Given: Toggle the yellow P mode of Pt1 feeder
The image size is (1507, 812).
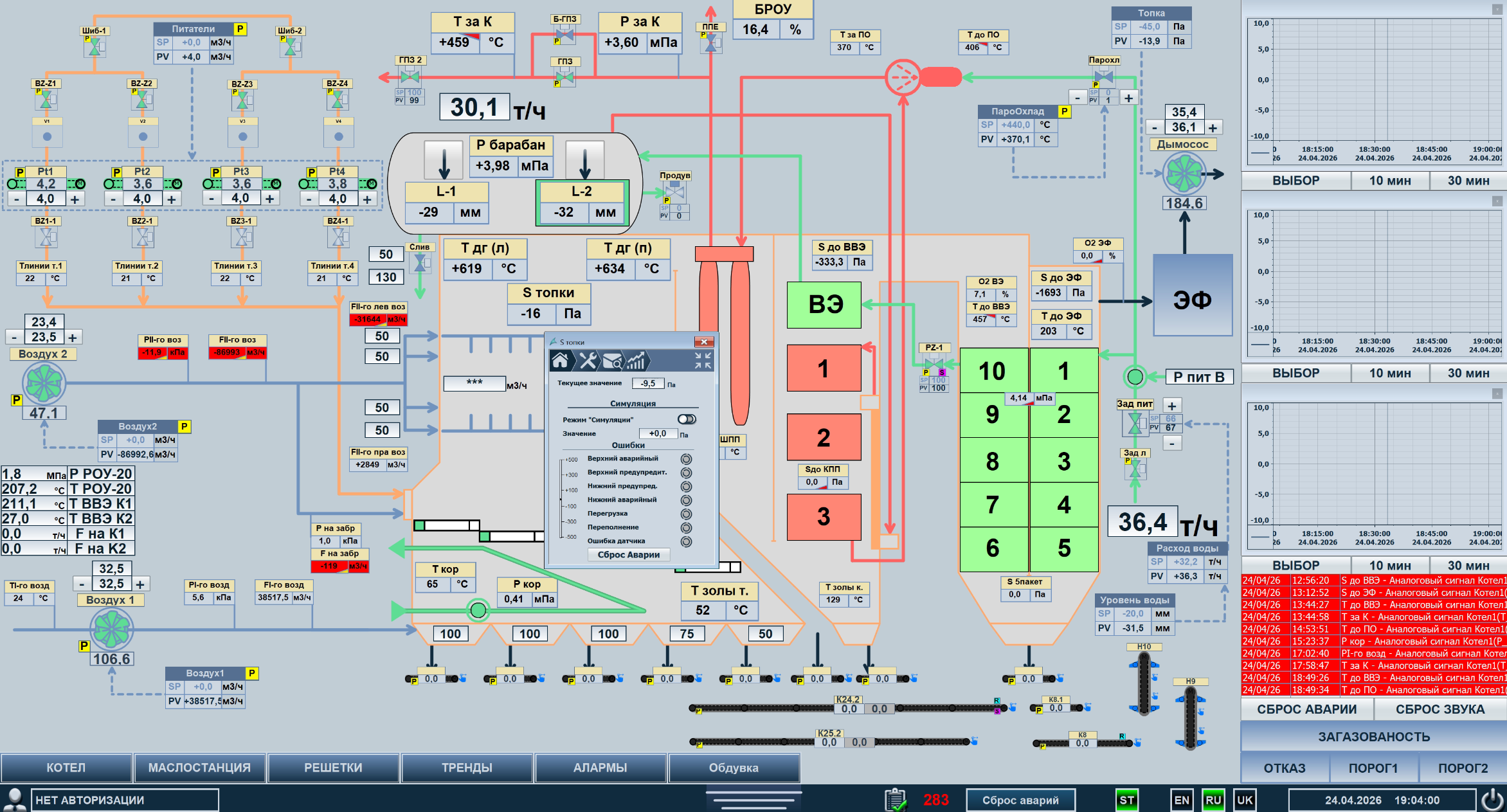Looking at the screenshot, I should 20,172.
